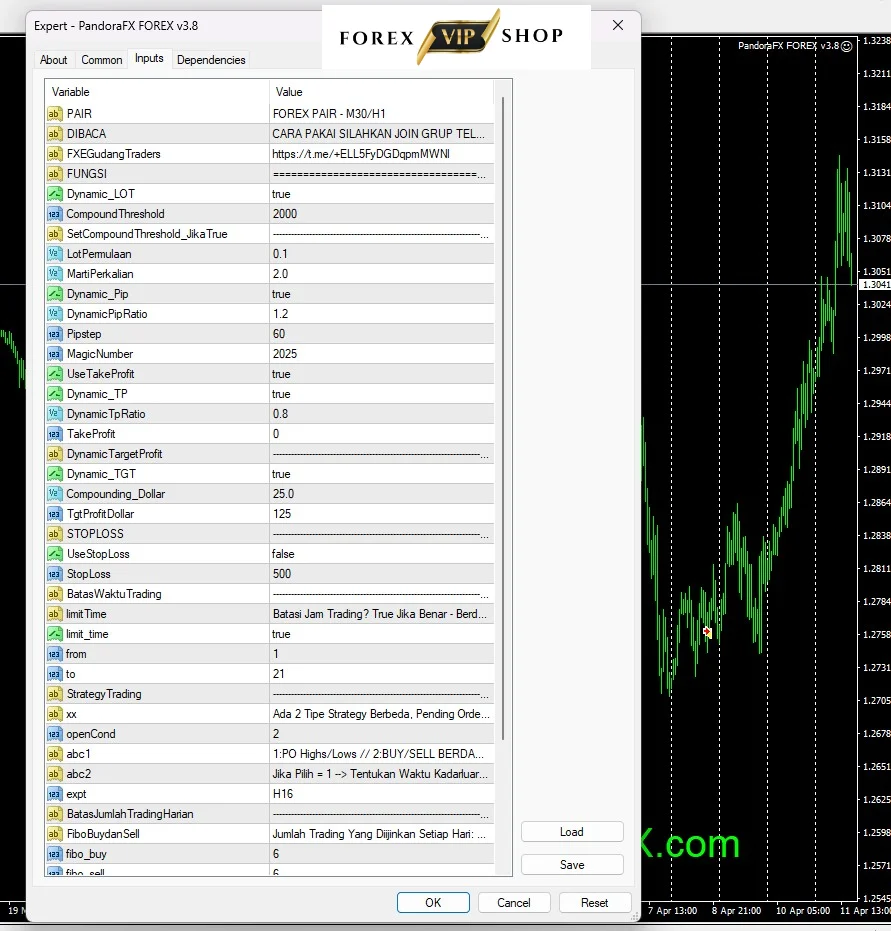Click the inputs list vertical scrollbar
The image size is (891, 931).
503,418
